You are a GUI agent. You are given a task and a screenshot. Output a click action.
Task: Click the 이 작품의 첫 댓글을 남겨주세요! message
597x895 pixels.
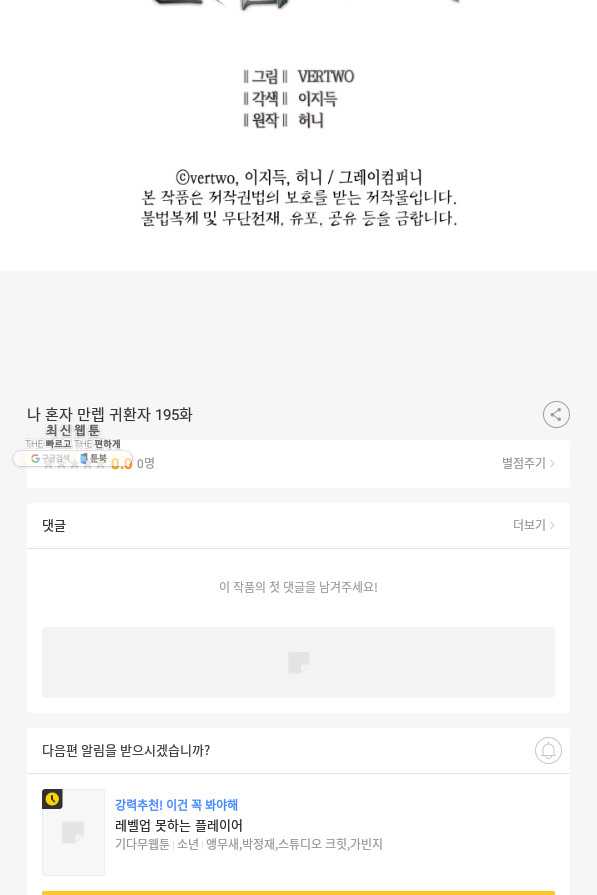298,587
